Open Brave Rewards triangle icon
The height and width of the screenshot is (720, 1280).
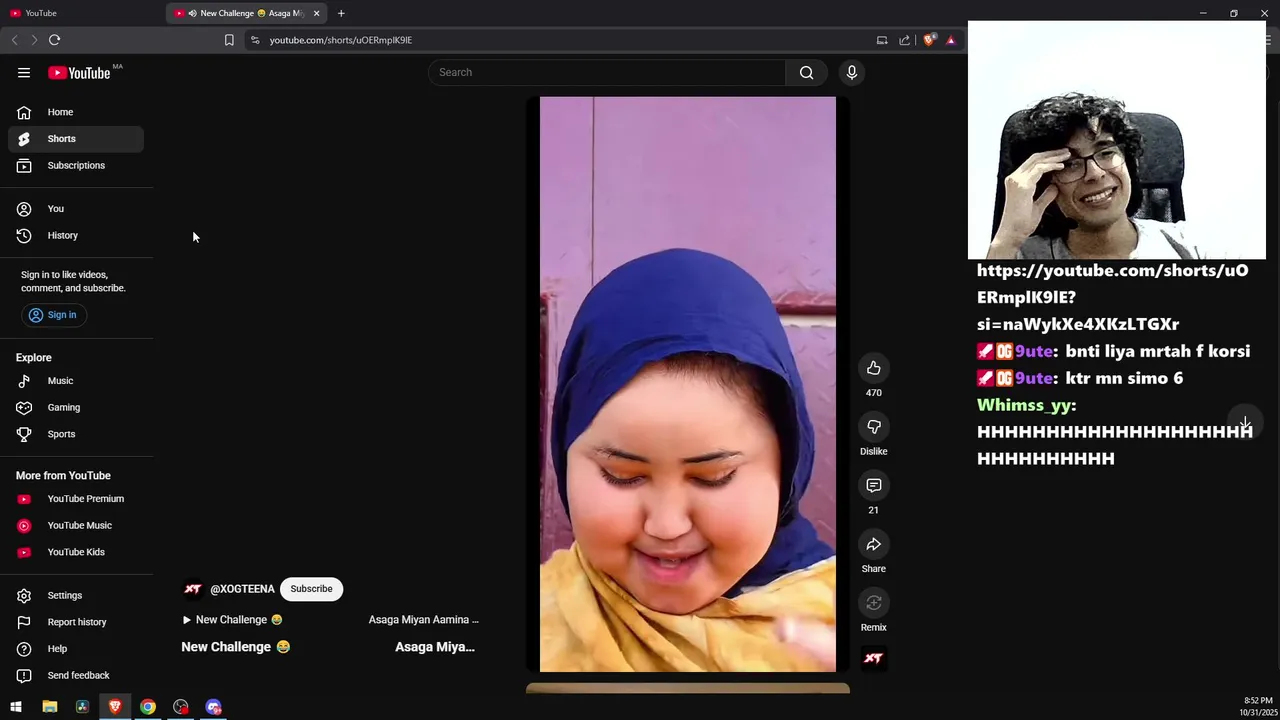click(951, 40)
